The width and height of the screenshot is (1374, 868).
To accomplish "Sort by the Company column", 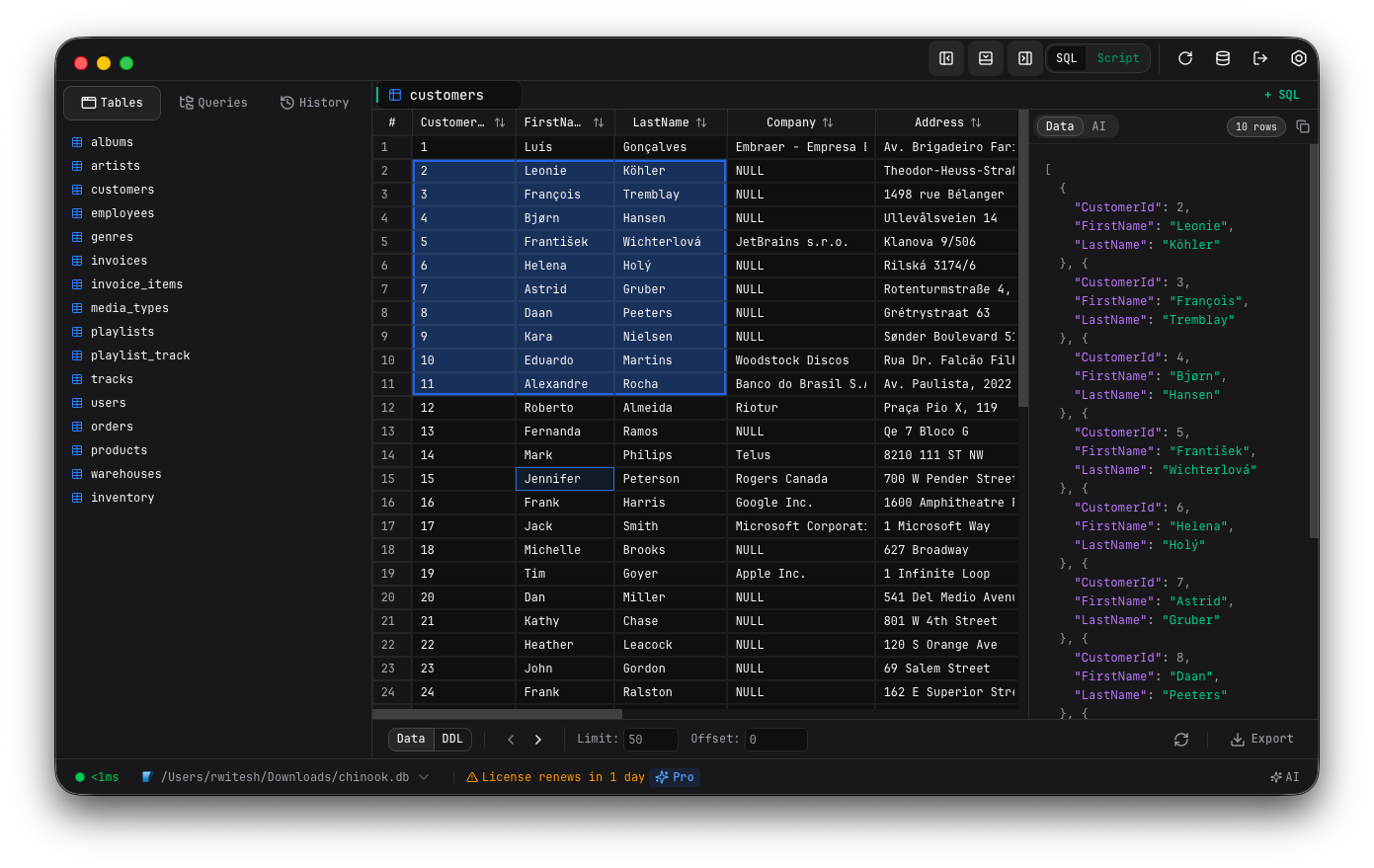I will [828, 122].
